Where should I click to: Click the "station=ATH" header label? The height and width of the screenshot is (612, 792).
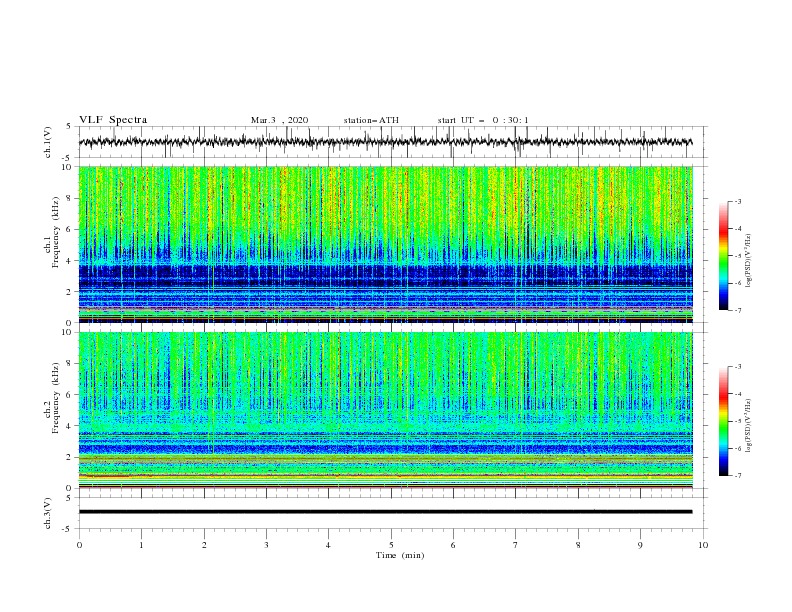[371, 120]
